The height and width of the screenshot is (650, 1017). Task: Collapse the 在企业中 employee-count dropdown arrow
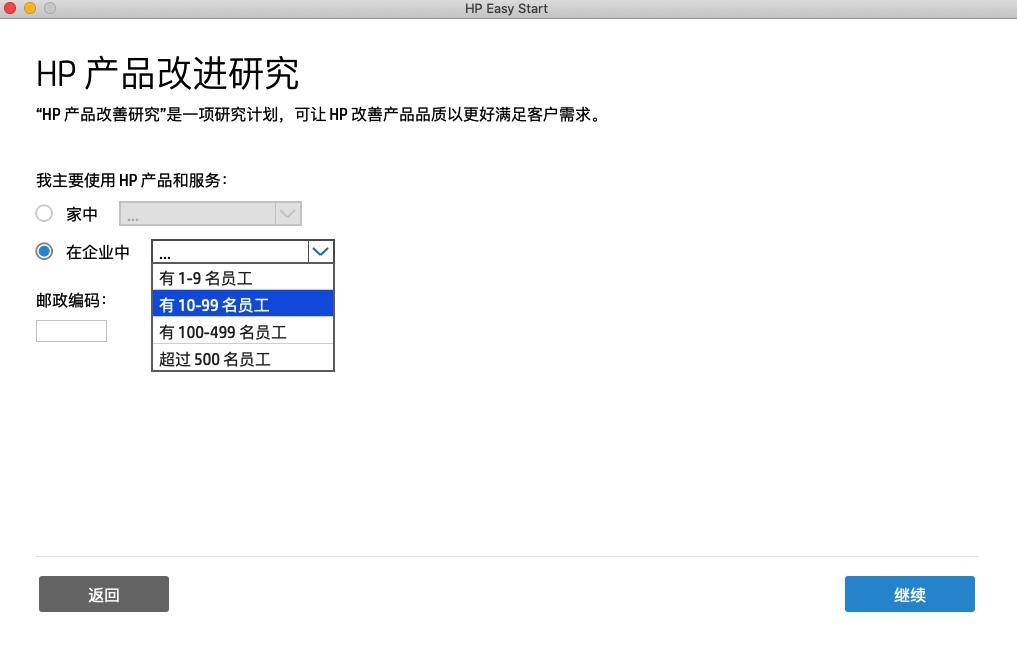[320, 252]
